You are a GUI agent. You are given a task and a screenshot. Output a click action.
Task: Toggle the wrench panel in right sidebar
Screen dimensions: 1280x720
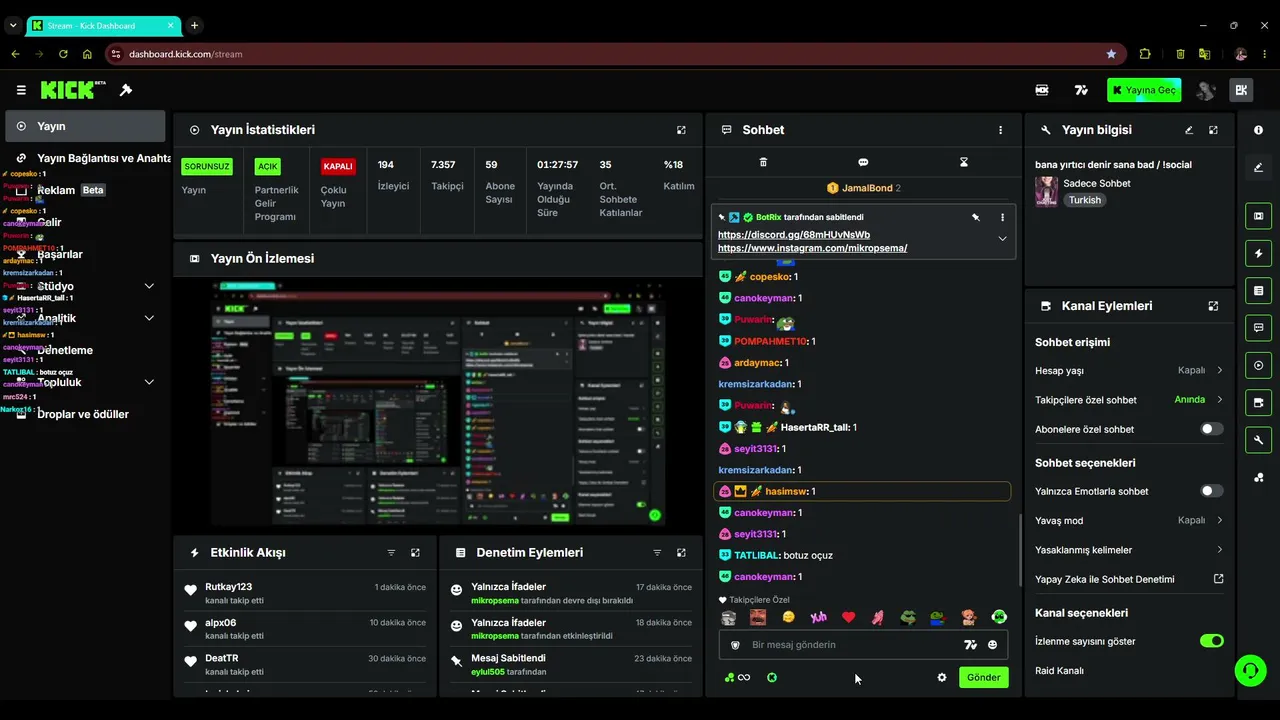click(x=1258, y=440)
